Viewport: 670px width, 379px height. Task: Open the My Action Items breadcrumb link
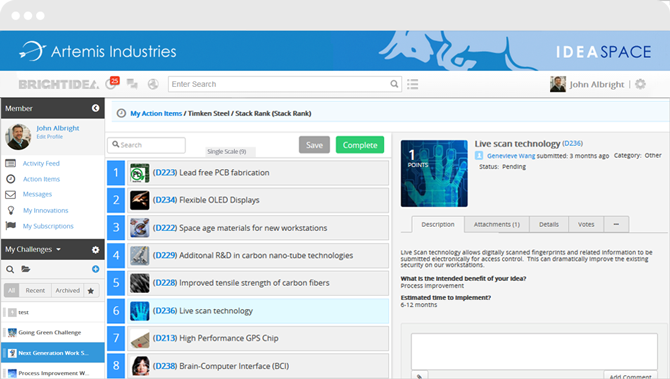pos(156,113)
